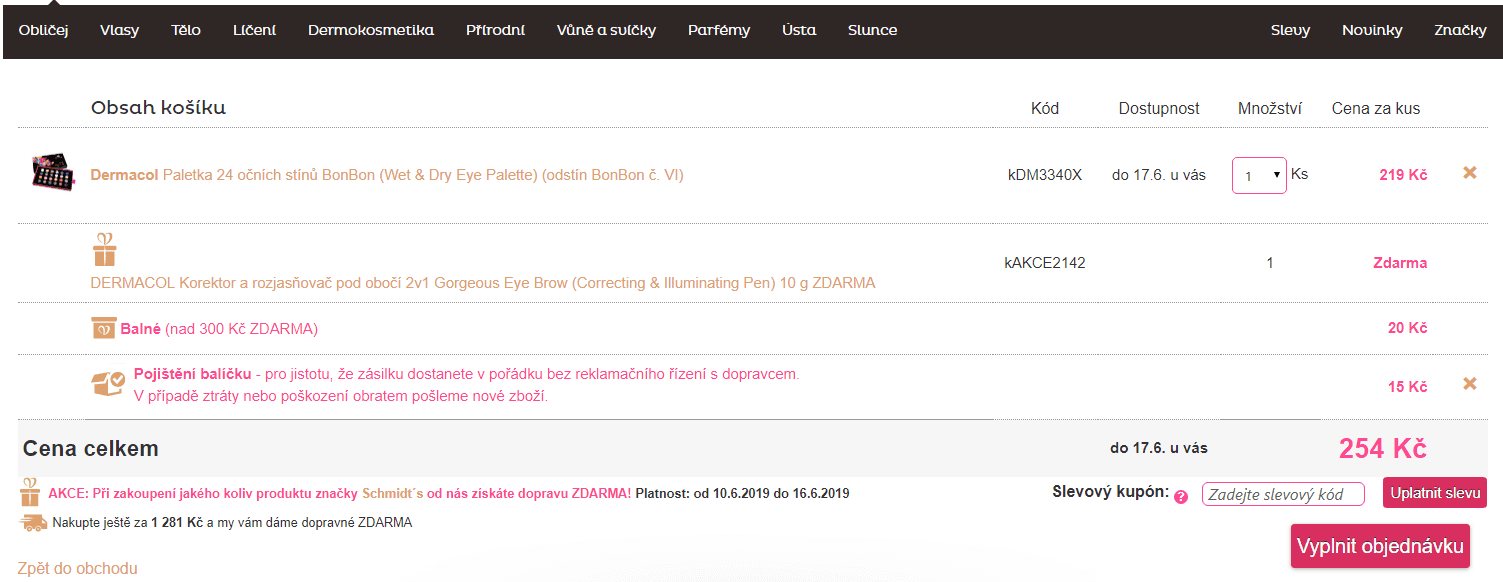This screenshot has width=1503, height=582.
Task: Remove Dermacol palette from cart
Action: point(1469,173)
